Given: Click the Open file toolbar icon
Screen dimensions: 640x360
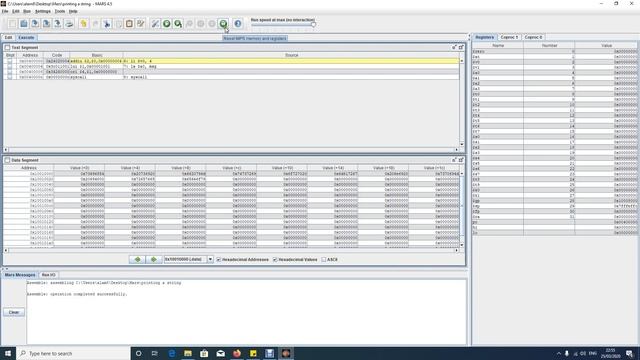Looking at the screenshot, I should coord(24,24).
